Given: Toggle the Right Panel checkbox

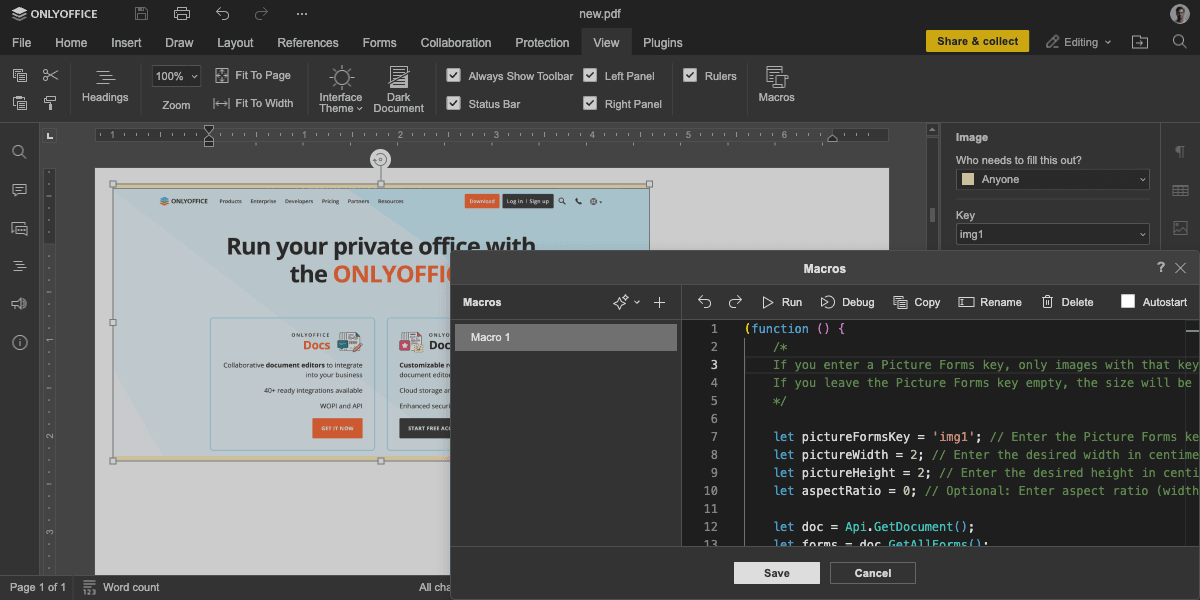Looking at the screenshot, I should pos(590,103).
